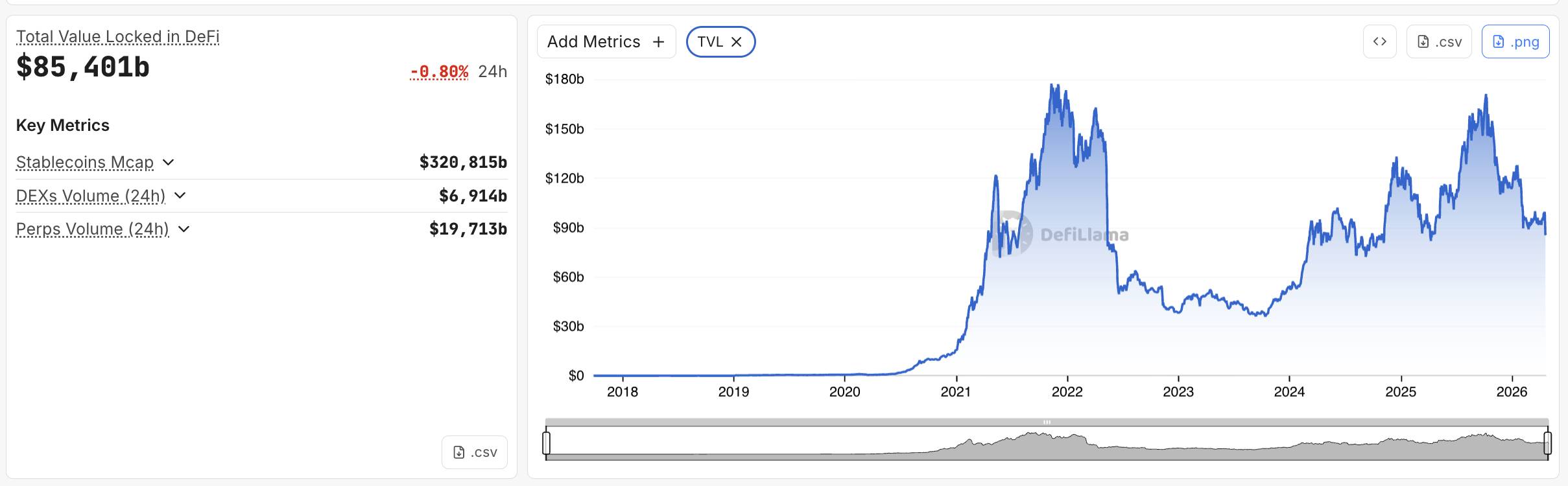
Task: Expand the Stablecoins Mcap chevron
Action: pos(169,162)
